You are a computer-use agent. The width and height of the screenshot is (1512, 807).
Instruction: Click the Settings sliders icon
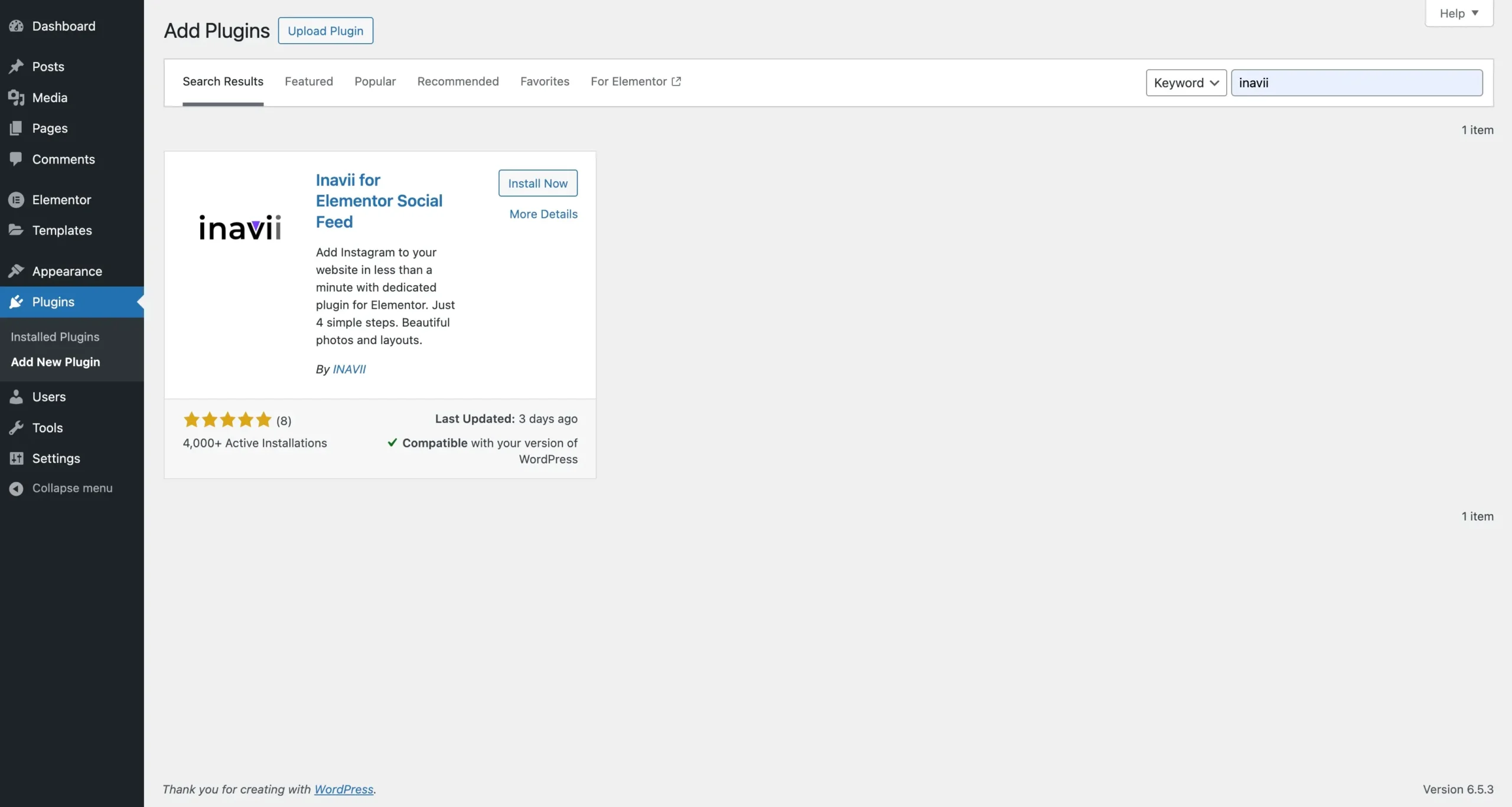pos(16,458)
